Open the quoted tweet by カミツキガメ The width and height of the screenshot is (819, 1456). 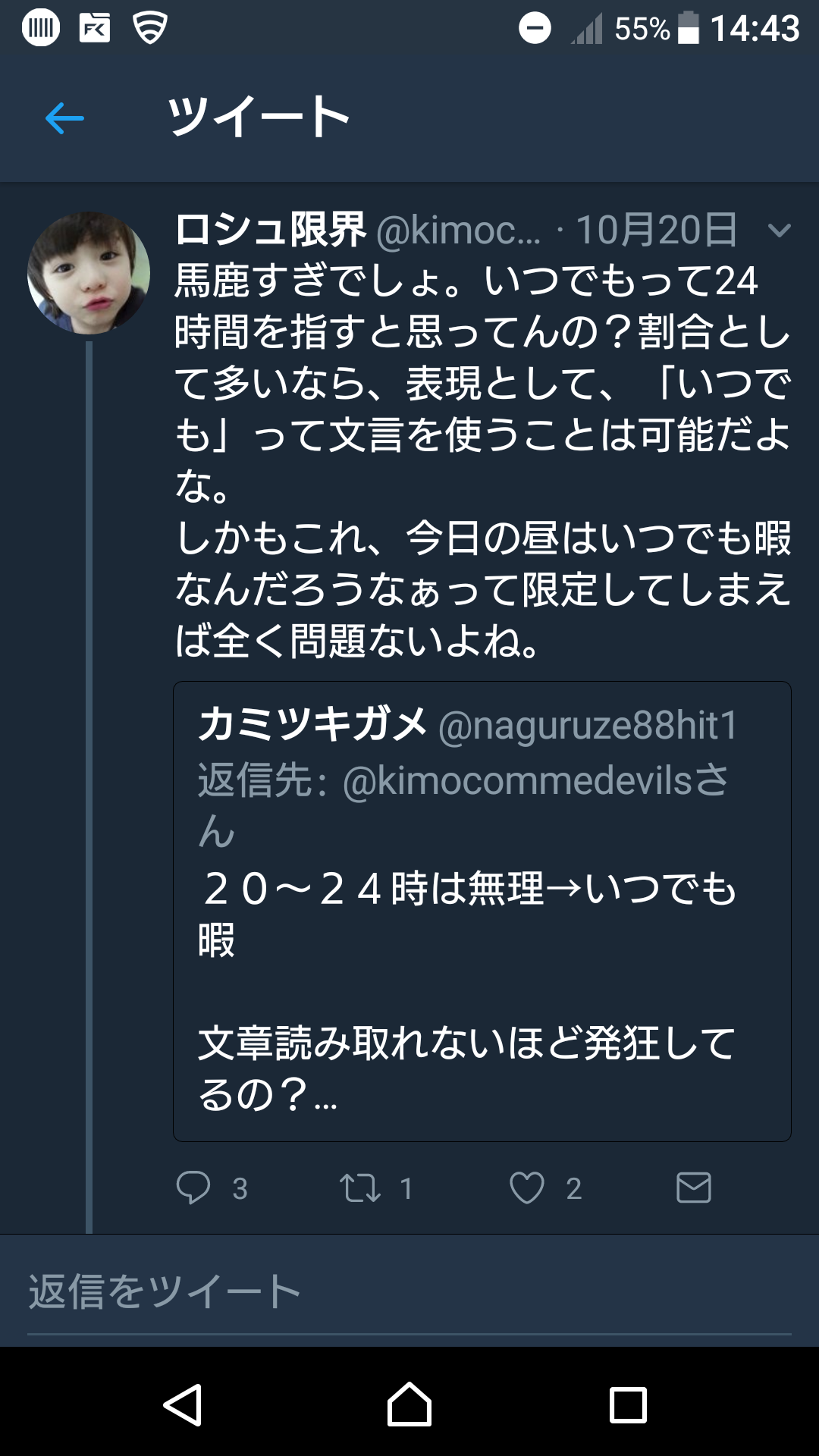click(x=482, y=986)
